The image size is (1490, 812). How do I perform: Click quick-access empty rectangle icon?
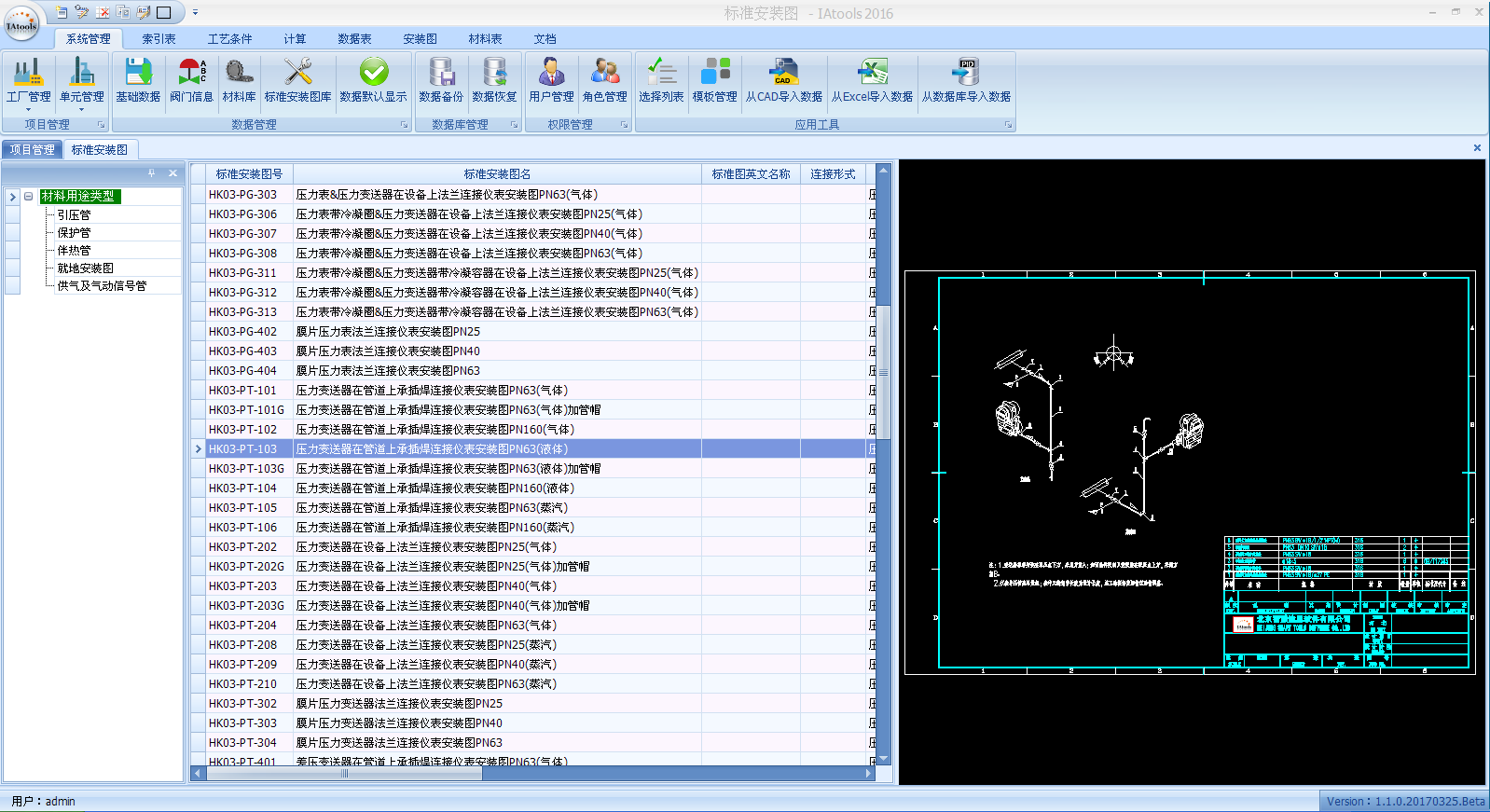click(164, 12)
